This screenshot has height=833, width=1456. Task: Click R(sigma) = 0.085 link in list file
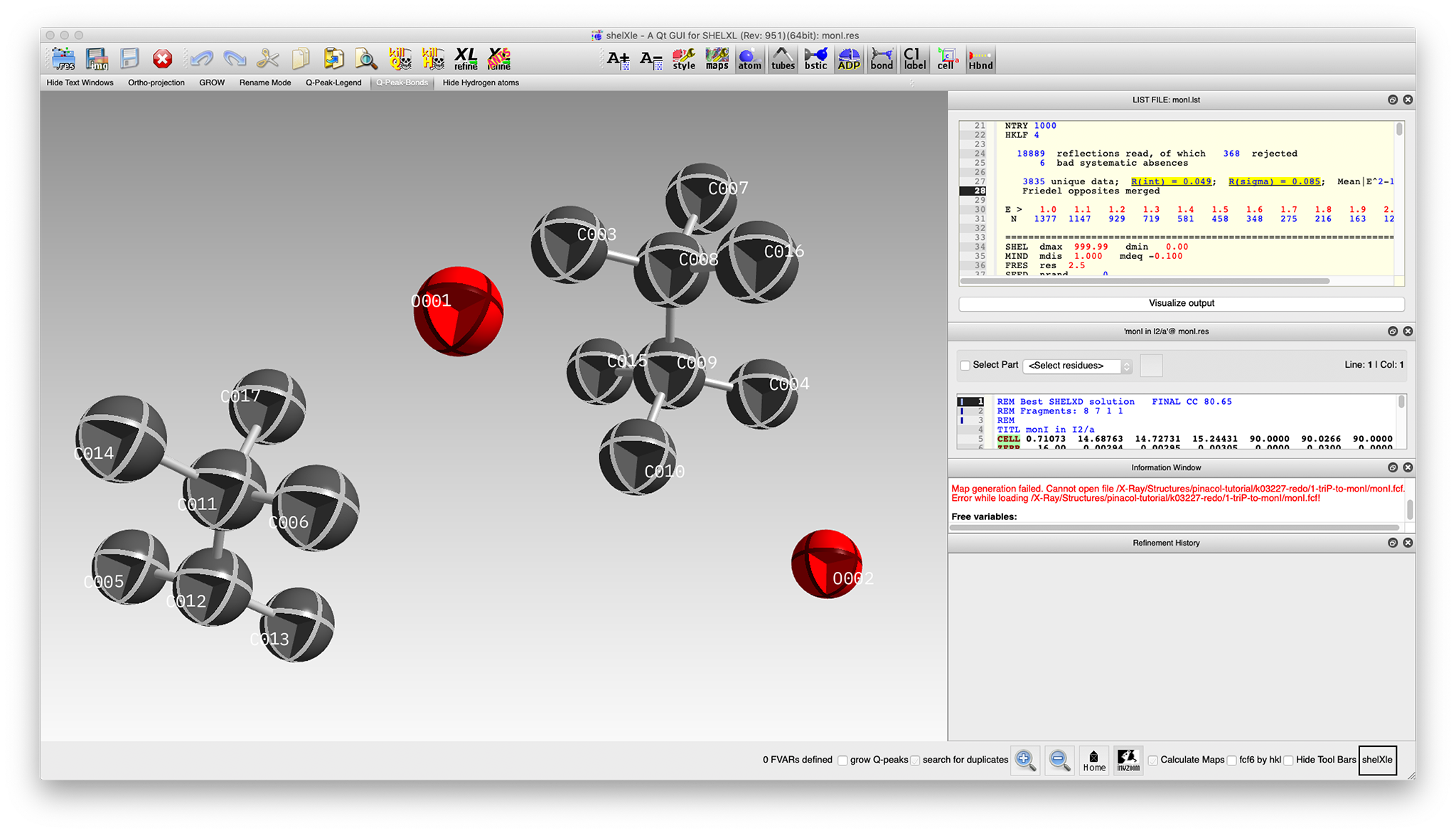pos(1274,182)
